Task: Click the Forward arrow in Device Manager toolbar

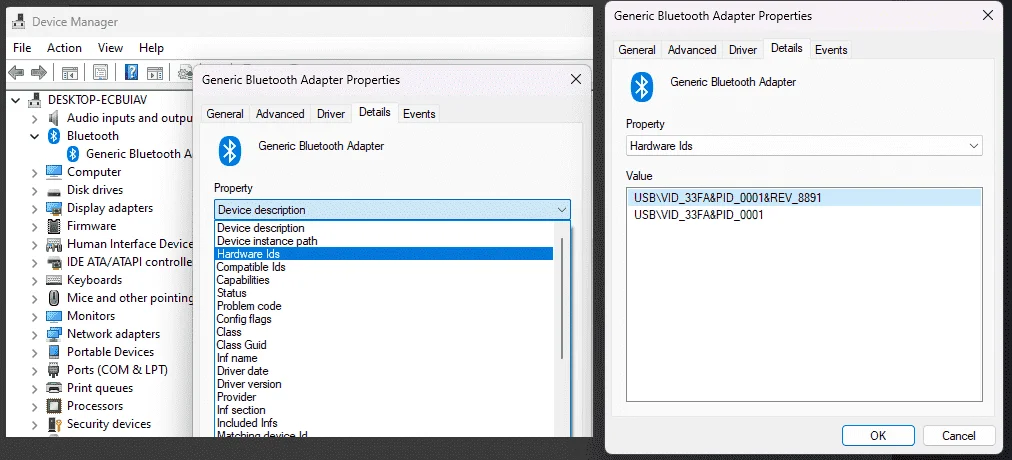Action: [x=39, y=72]
